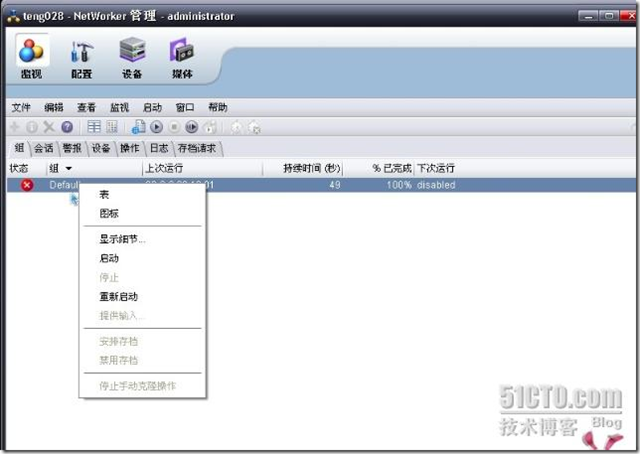Open the 媒体 (Media) view icon
The width and height of the screenshot is (640, 454).
(181, 57)
